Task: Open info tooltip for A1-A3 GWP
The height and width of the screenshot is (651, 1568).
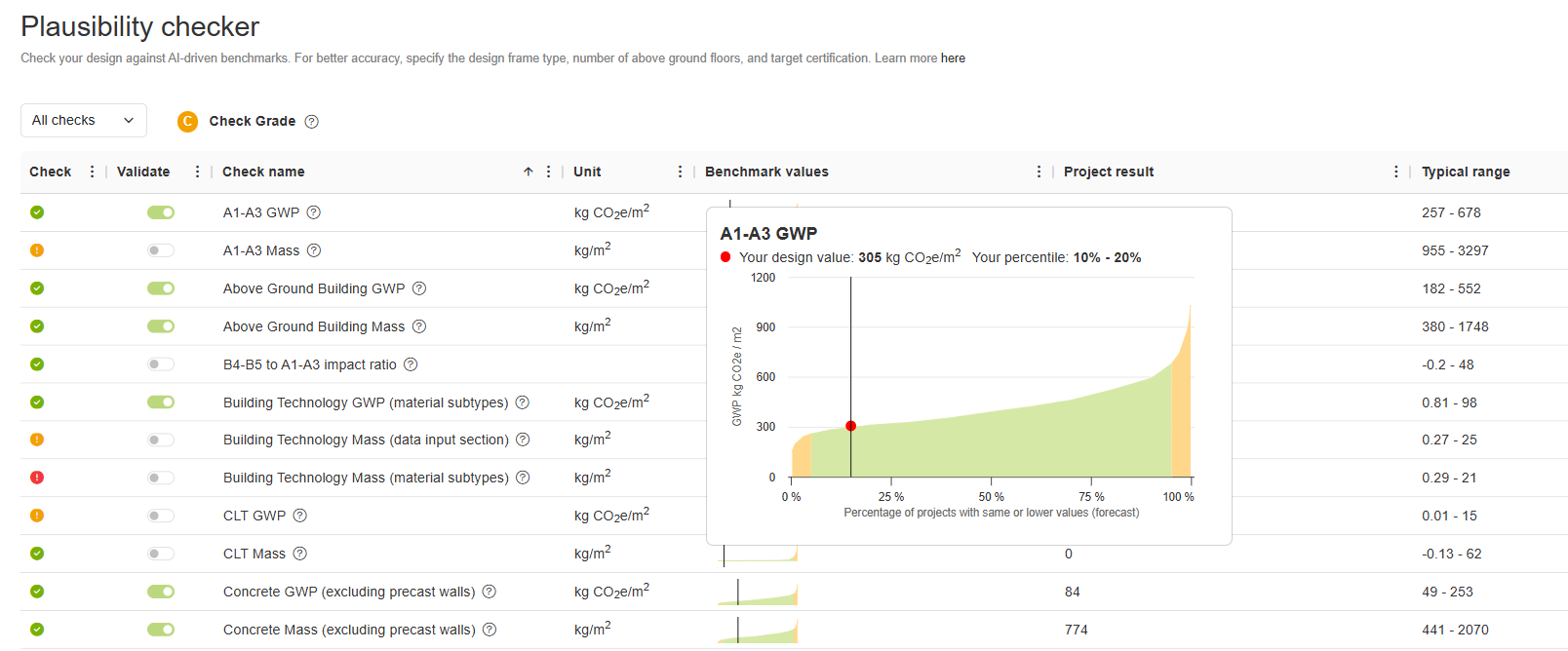Action: coord(314,212)
